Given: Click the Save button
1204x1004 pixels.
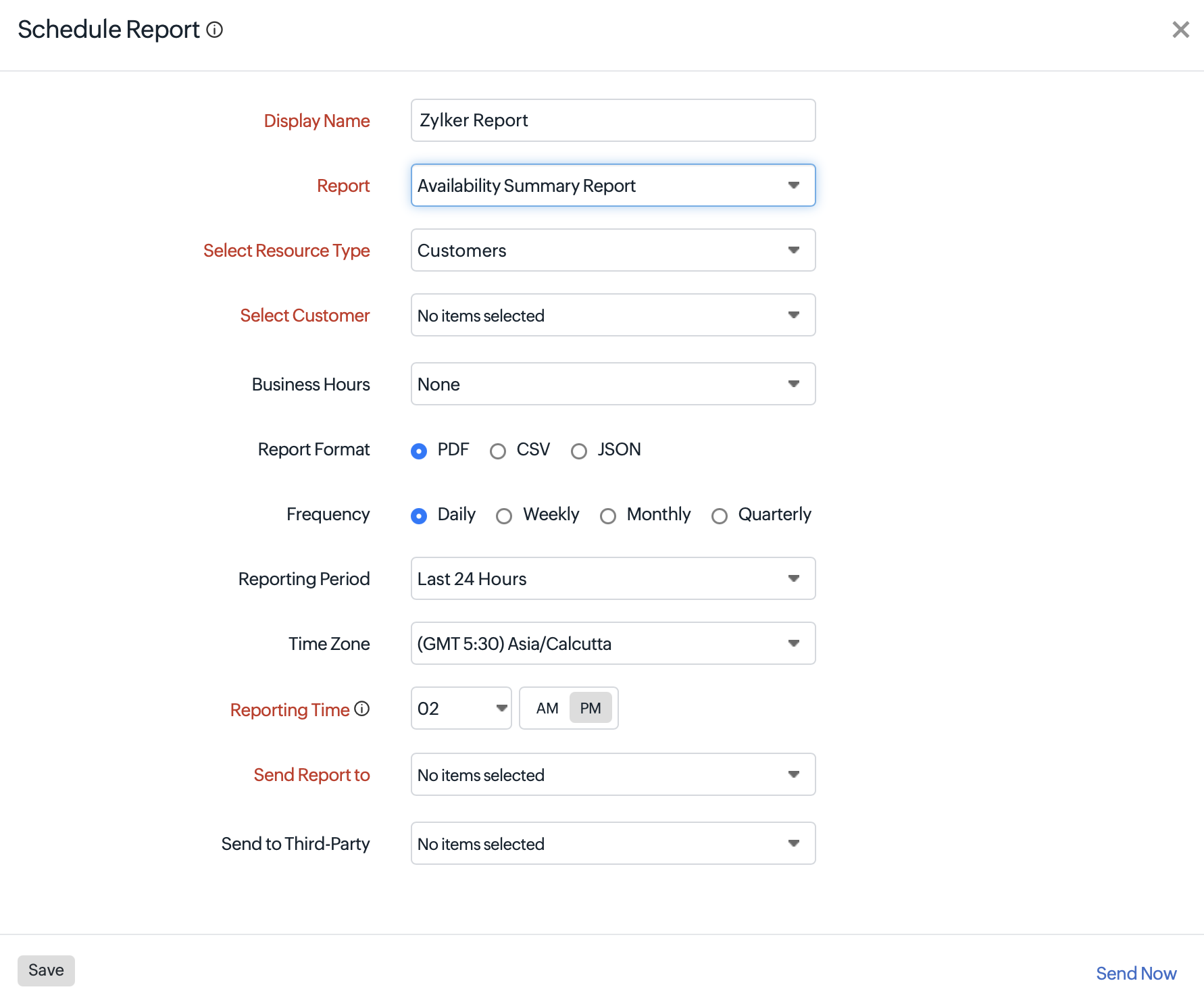Looking at the screenshot, I should coord(46,970).
